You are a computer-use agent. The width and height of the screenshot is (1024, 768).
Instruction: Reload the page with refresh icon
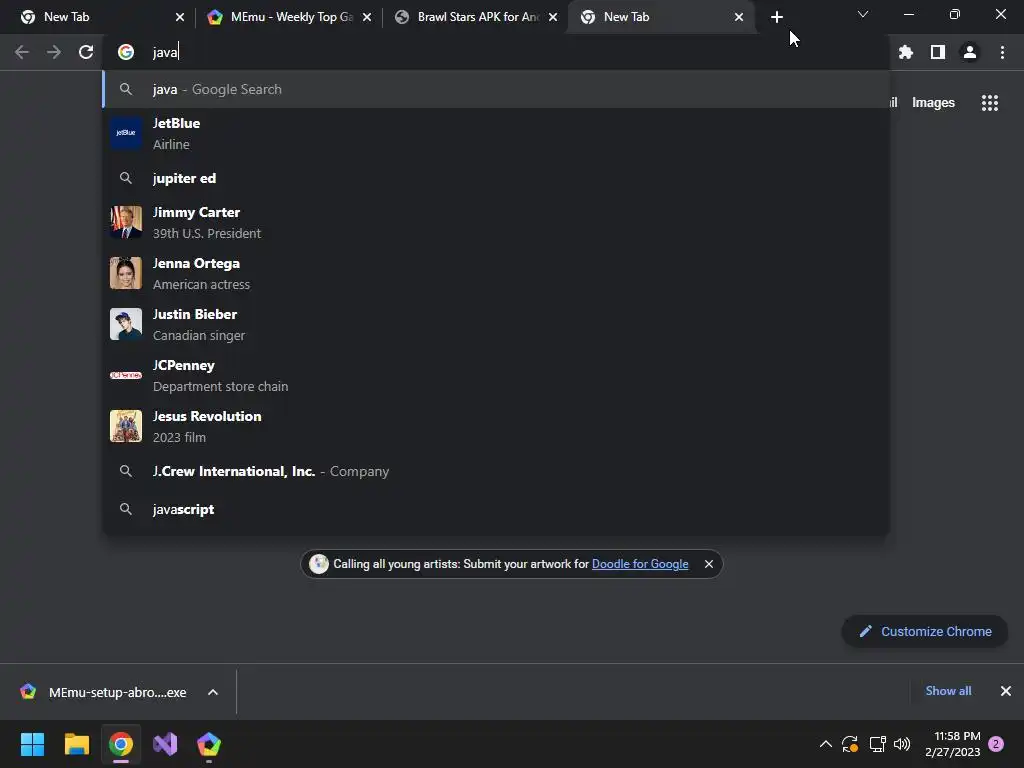point(86,52)
